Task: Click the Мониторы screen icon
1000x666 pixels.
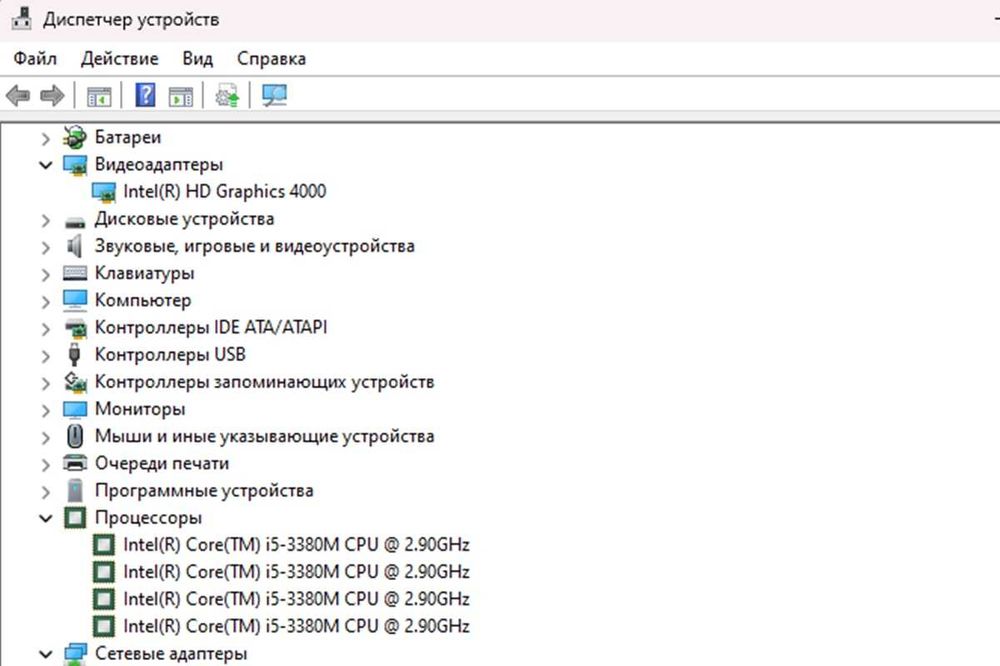Action: (75, 409)
